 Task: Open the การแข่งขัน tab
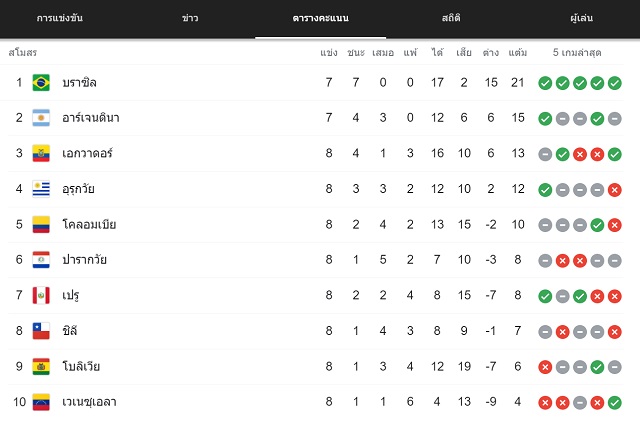(60, 18)
